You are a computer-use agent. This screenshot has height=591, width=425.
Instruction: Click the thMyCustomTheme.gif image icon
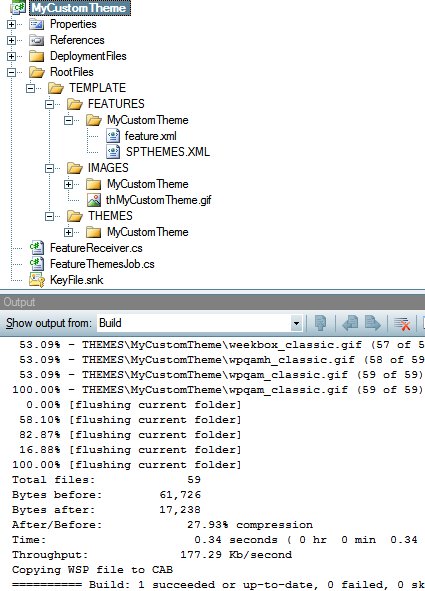tap(94, 200)
